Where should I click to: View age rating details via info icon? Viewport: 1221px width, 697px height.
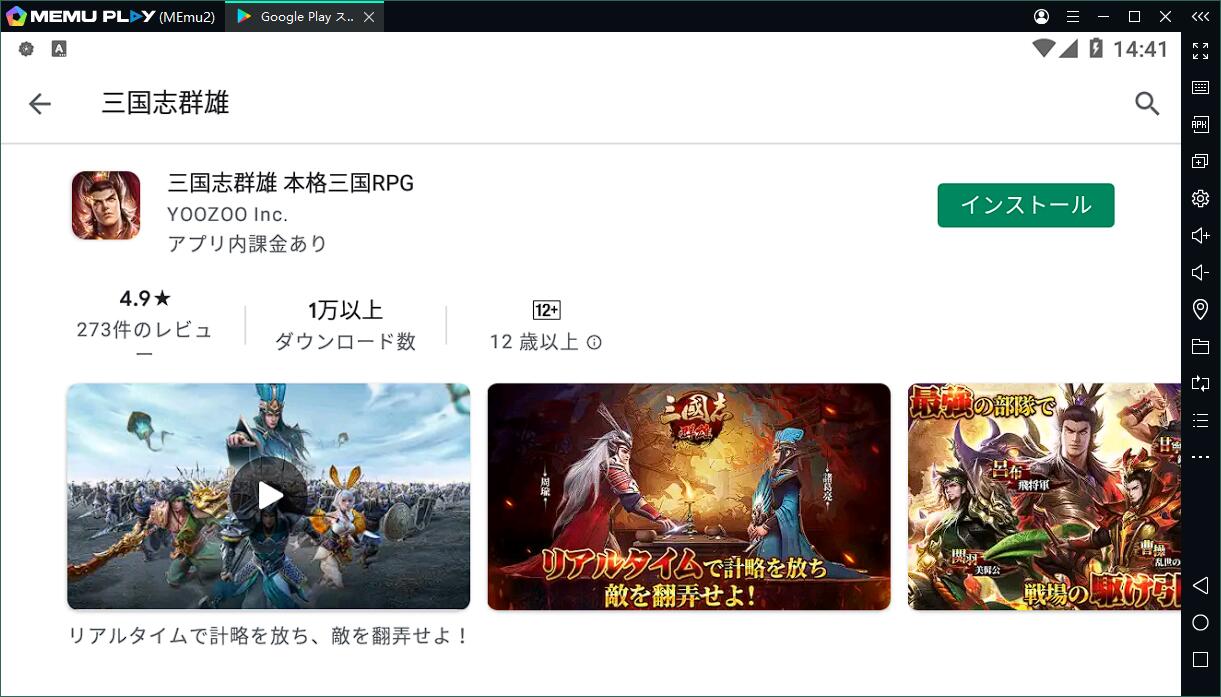594,342
